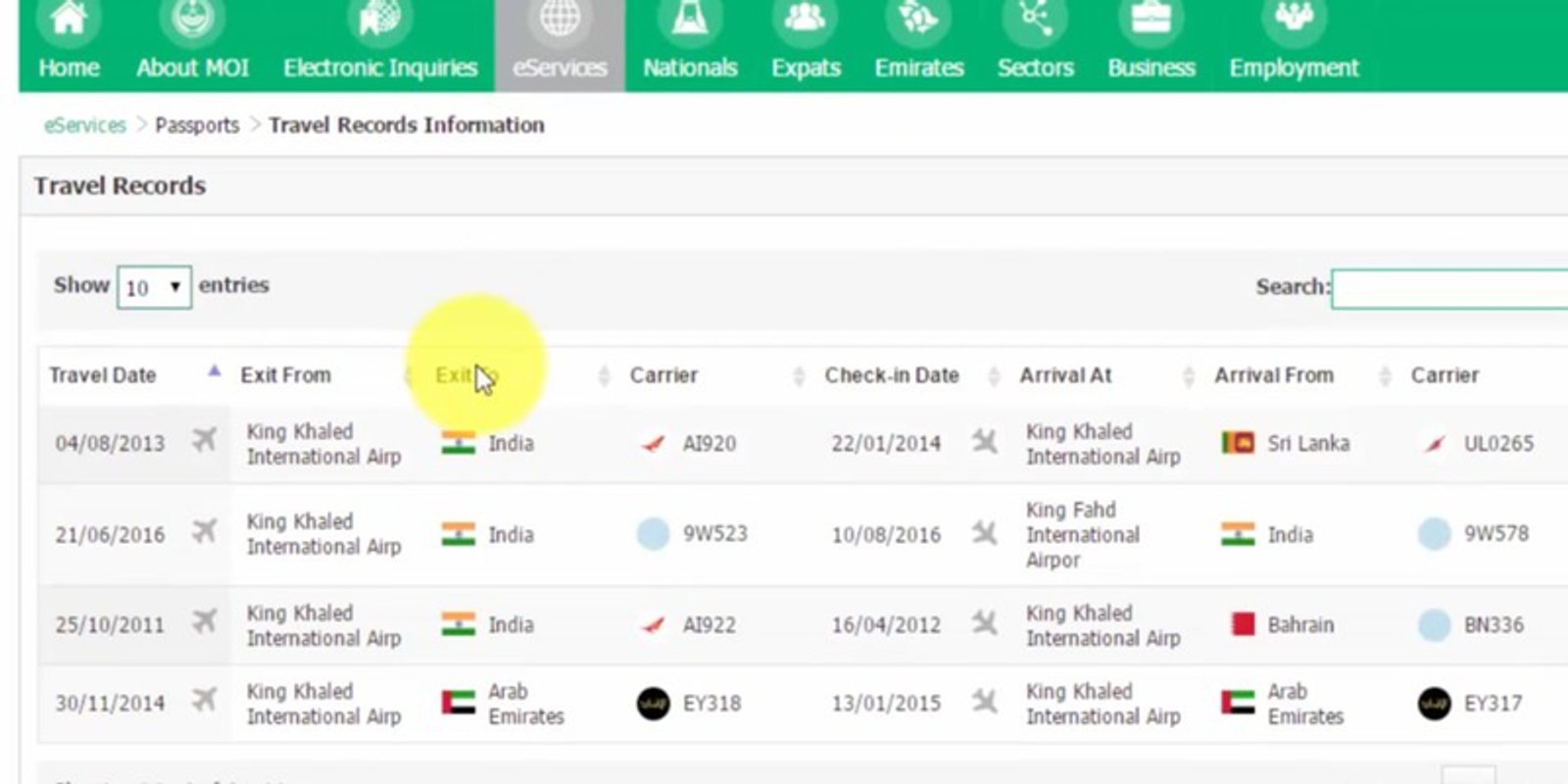
Task: Select the eServices globe icon
Action: coord(560,20)
